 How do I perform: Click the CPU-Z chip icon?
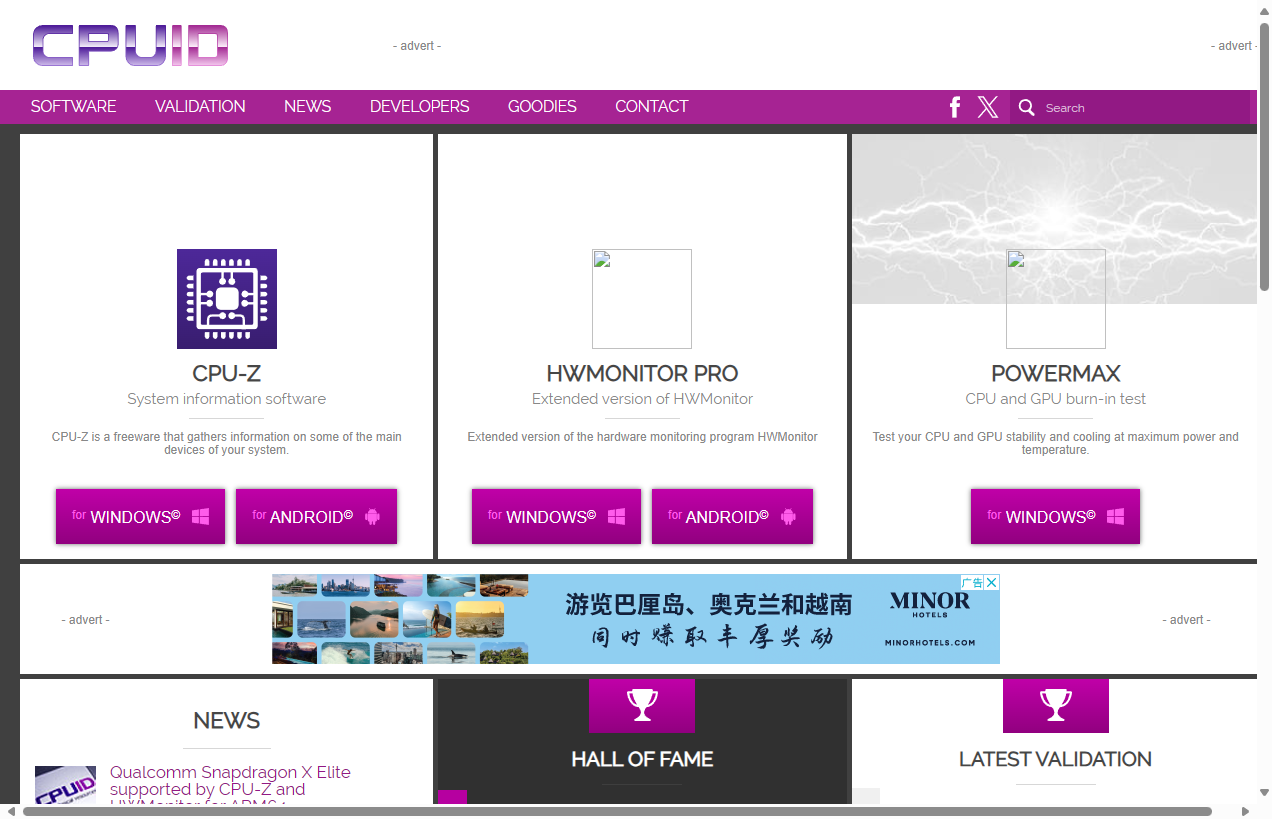coord(227,299)
